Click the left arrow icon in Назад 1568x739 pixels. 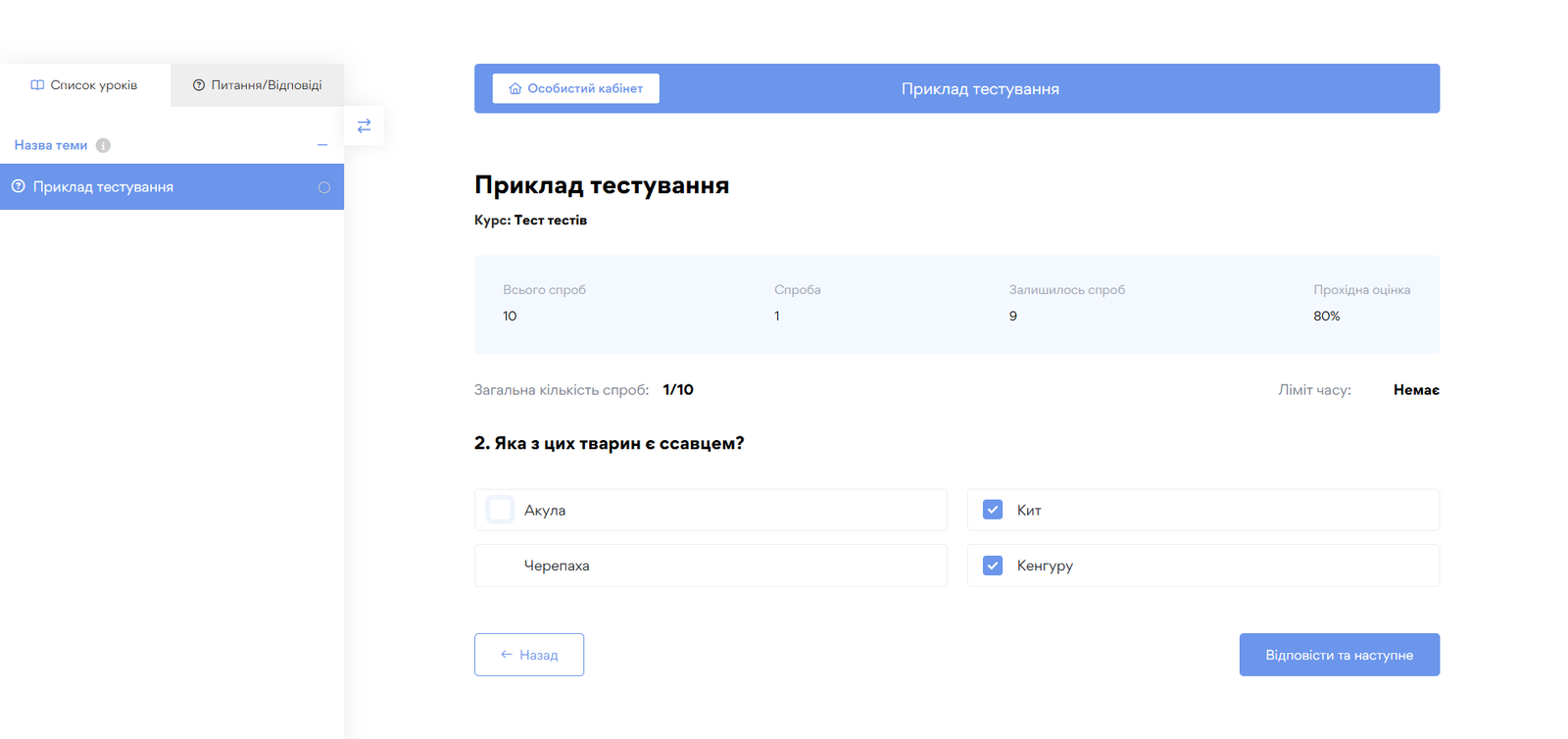click(x=507, y=655)
